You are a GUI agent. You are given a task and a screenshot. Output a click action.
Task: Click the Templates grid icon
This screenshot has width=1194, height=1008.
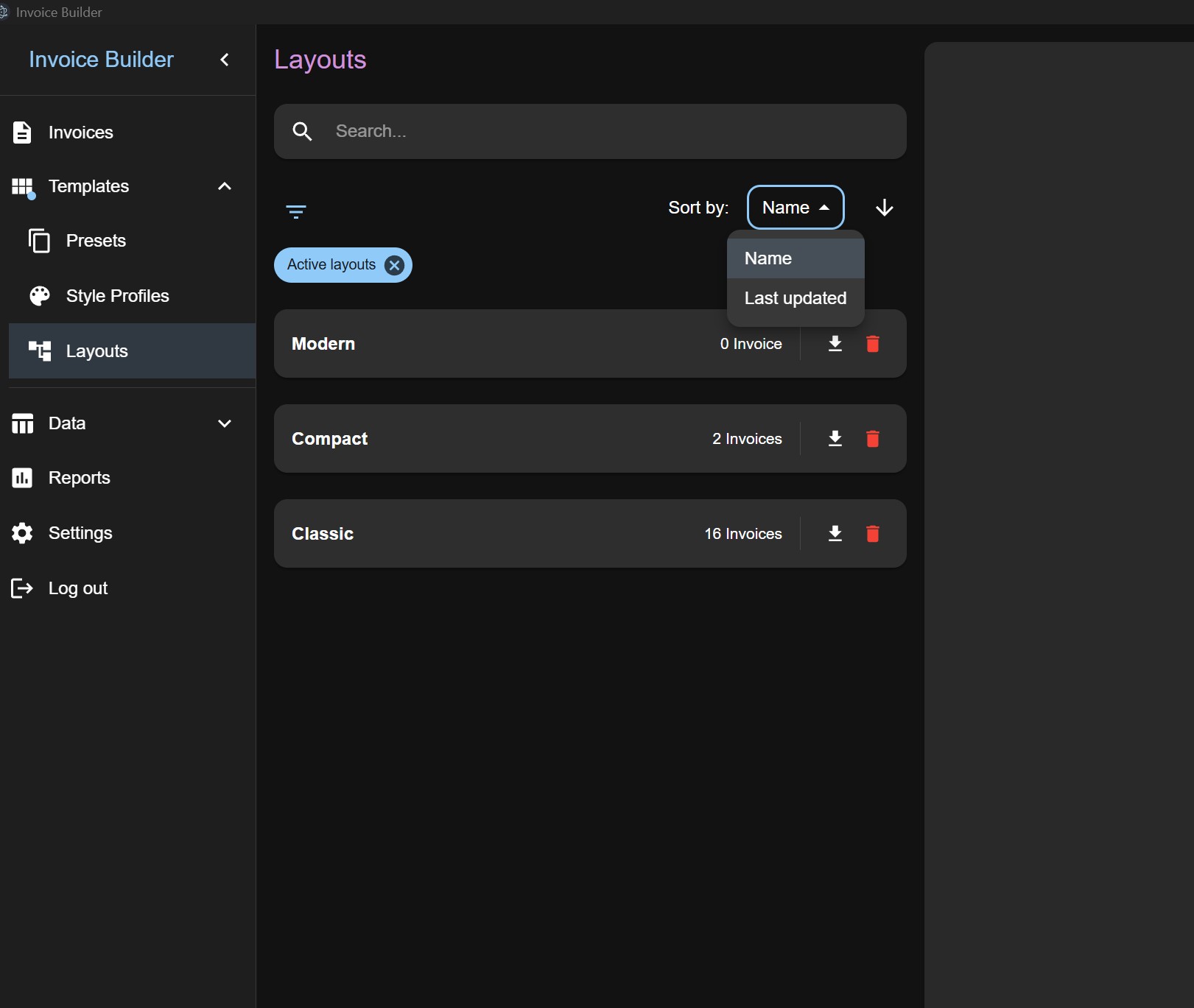click(x=23, y=187)
